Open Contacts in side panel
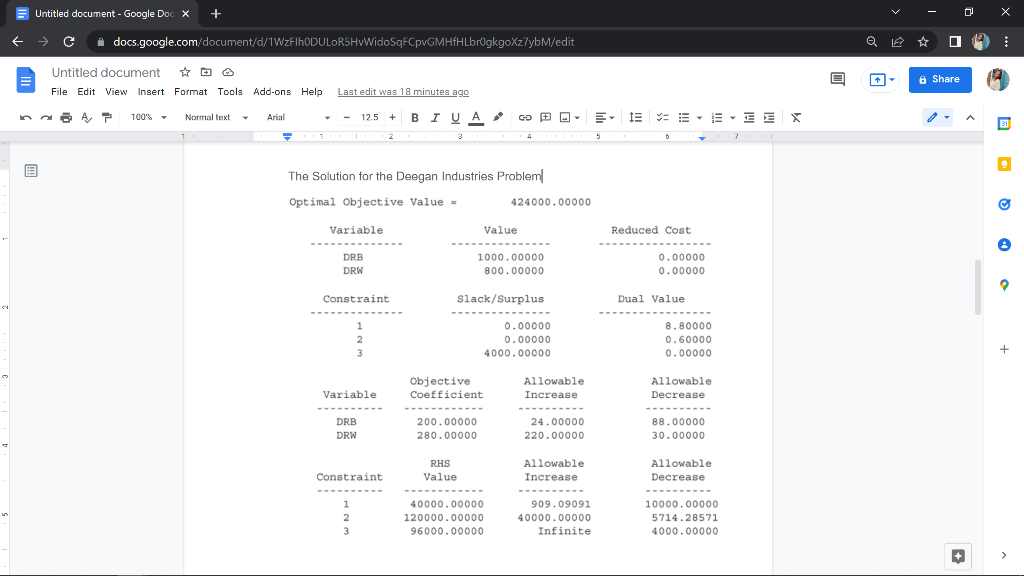This screenshot has height=576, width=1024. click(1004, 245)
